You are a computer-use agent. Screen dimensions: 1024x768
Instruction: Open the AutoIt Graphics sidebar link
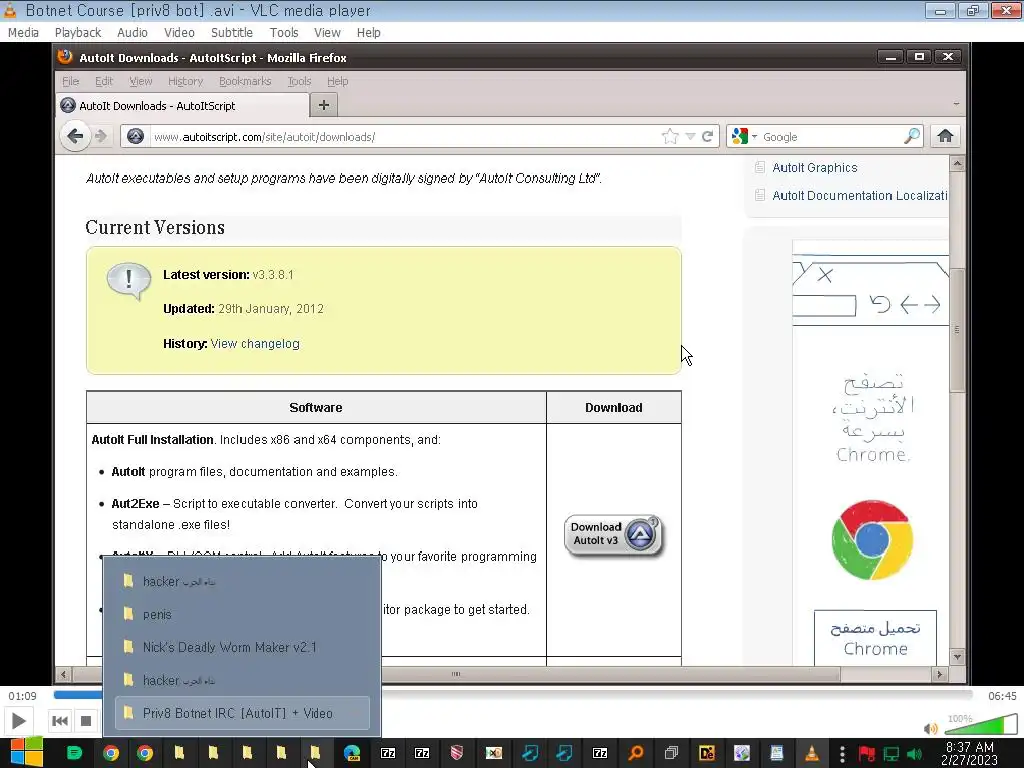[x=814, y=168]
